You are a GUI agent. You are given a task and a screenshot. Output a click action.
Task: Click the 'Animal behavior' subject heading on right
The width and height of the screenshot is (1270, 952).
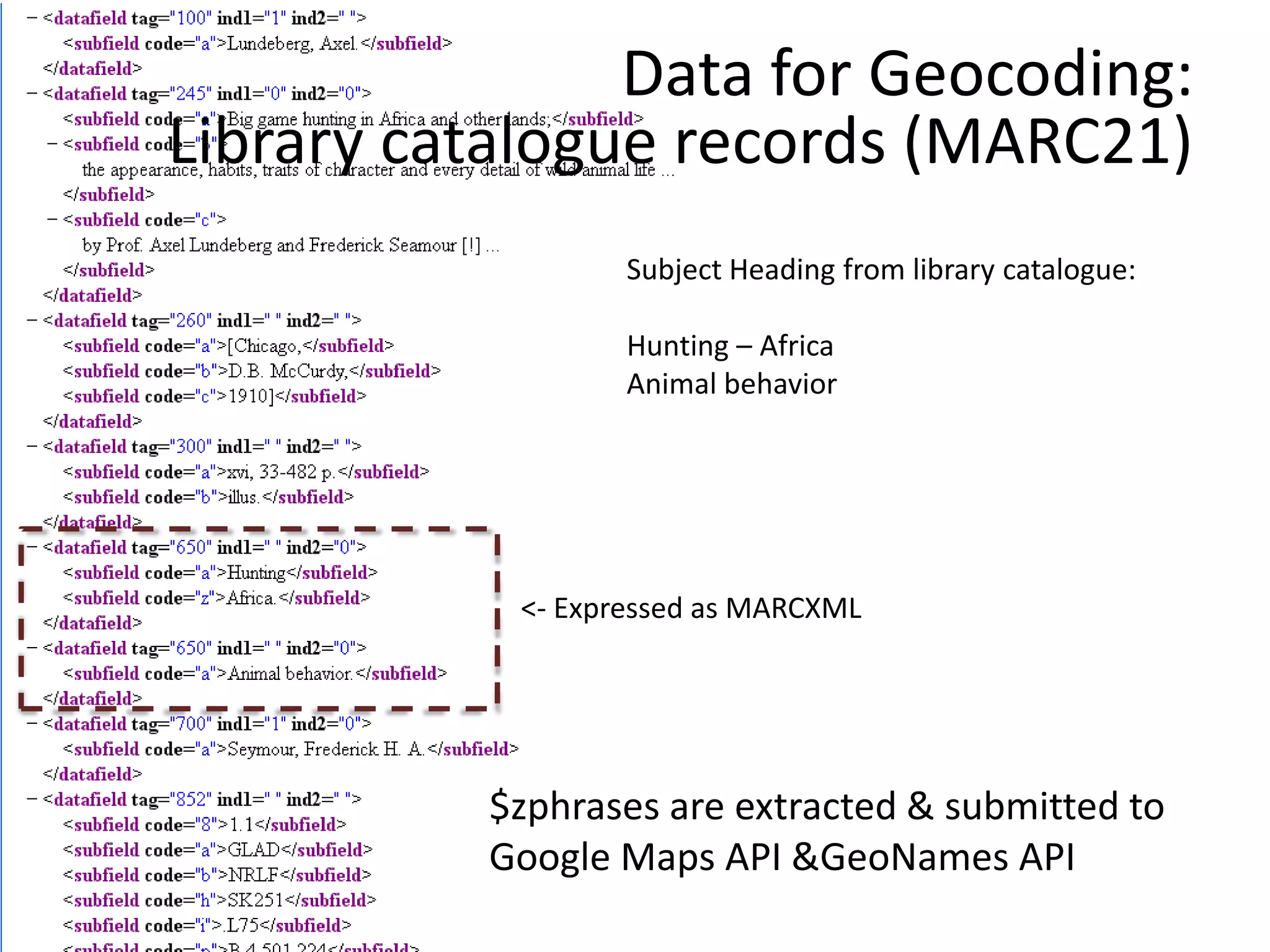(732, 384)
